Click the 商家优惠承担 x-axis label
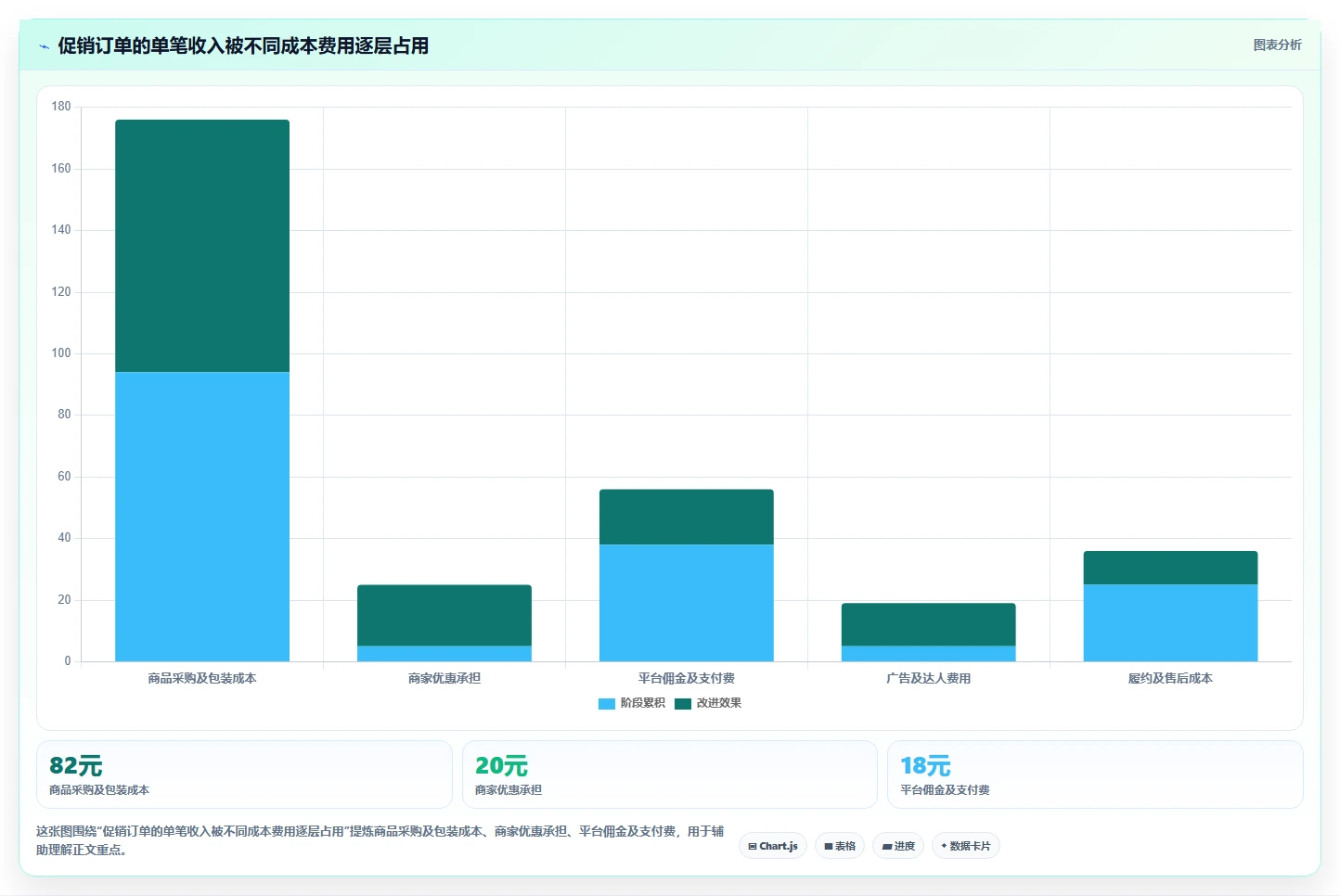The width and height of the screenshot is (1340, 896). coord(445,679)
